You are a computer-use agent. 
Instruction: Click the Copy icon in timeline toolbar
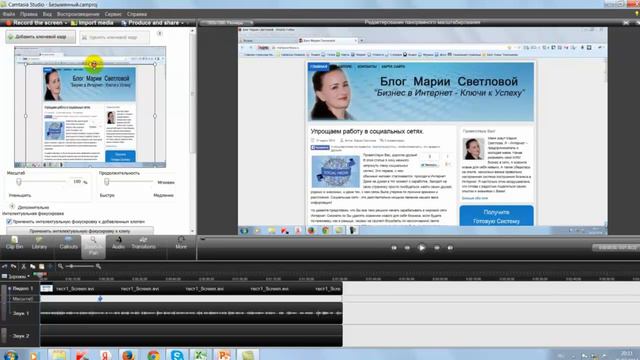click(32, 267)
